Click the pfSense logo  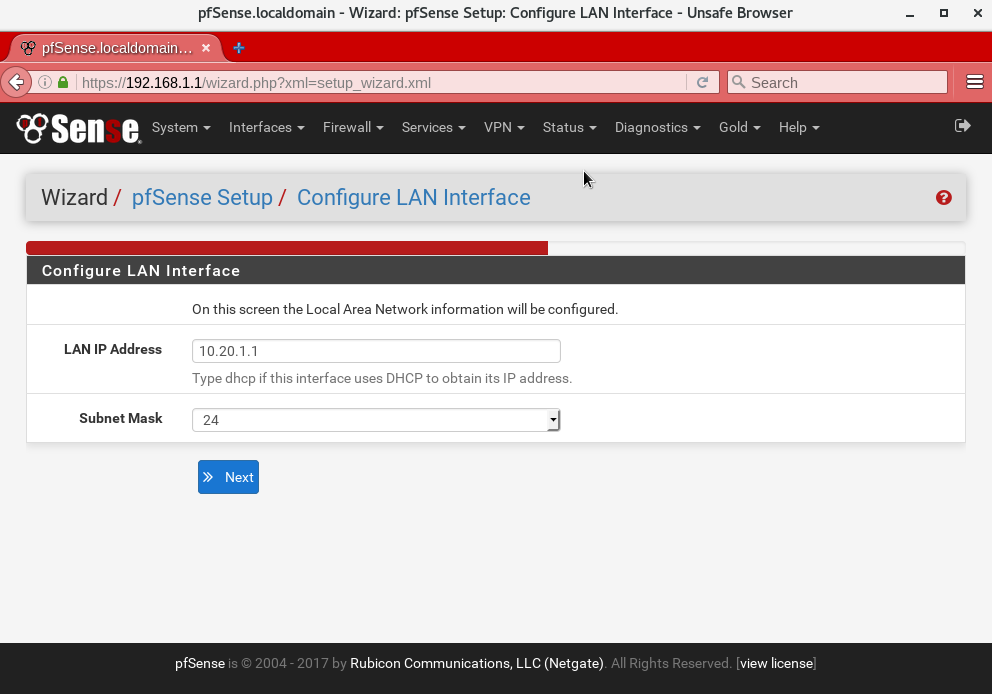[x=78, y=128]
